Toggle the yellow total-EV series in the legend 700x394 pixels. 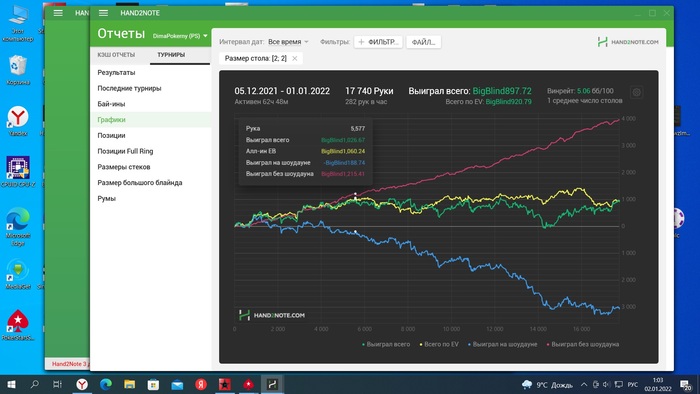pos(439,344)
